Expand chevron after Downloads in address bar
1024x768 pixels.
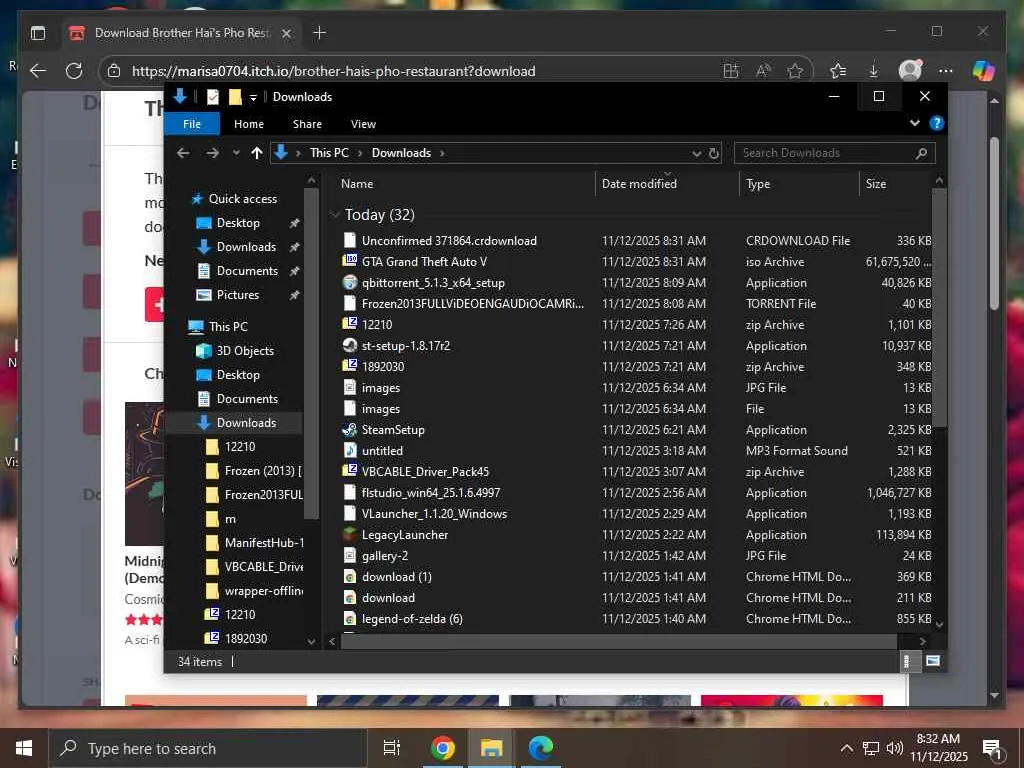tap(442, 153)
